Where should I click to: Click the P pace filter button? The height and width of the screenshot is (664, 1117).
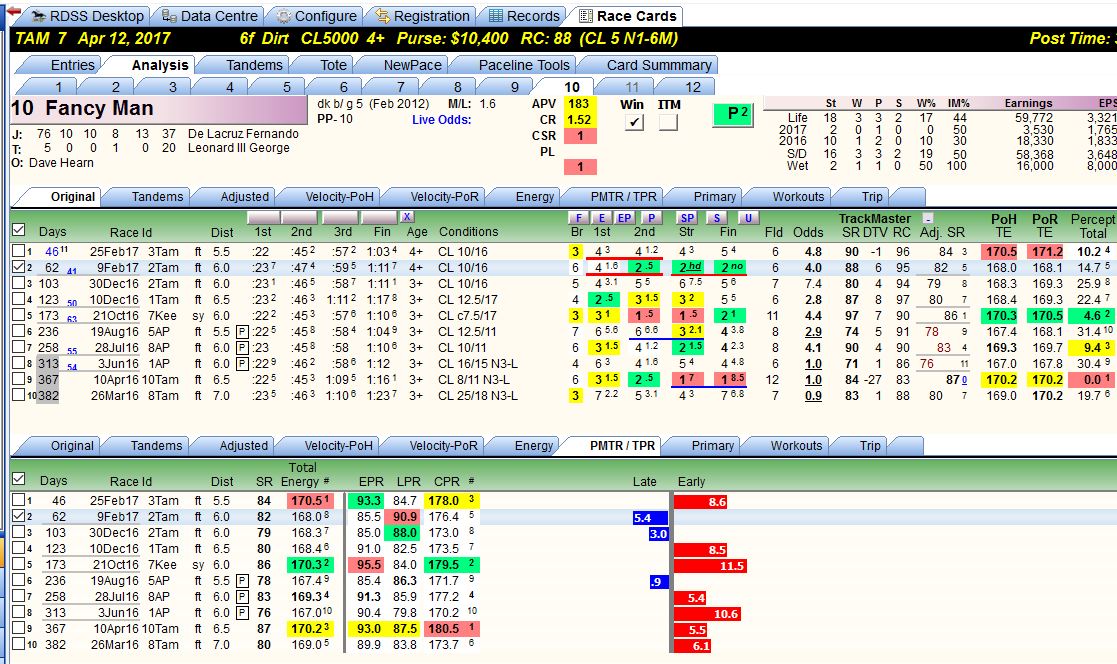[650, 218]
